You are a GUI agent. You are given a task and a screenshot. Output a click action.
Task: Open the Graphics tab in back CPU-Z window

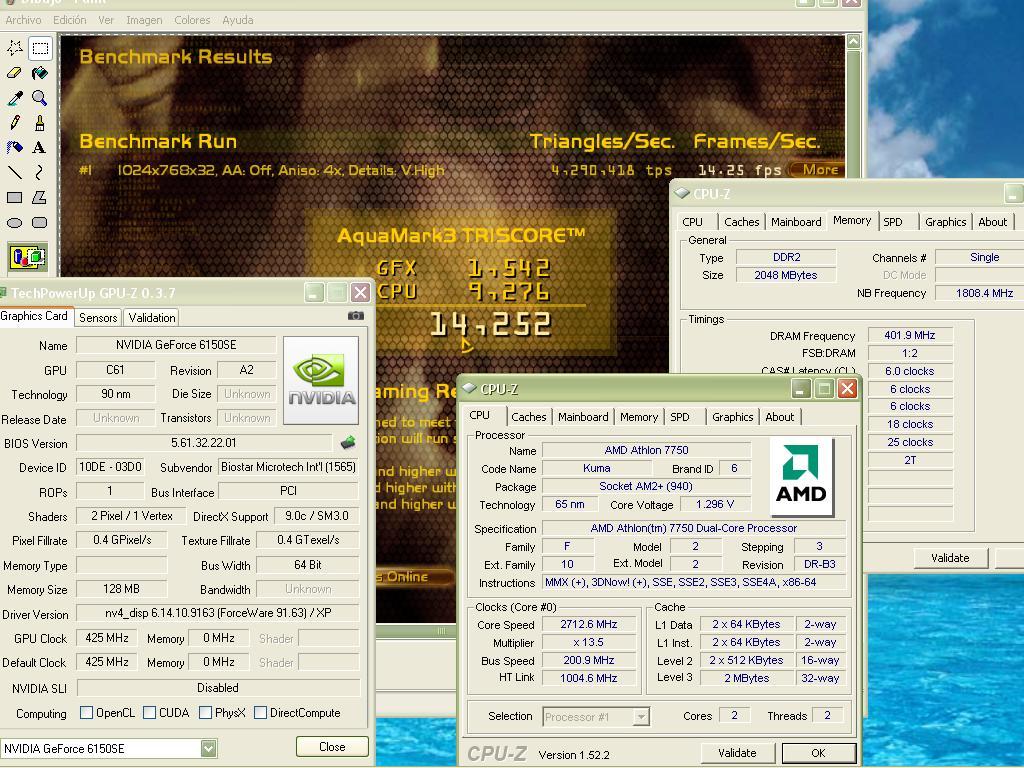[945, 222]
